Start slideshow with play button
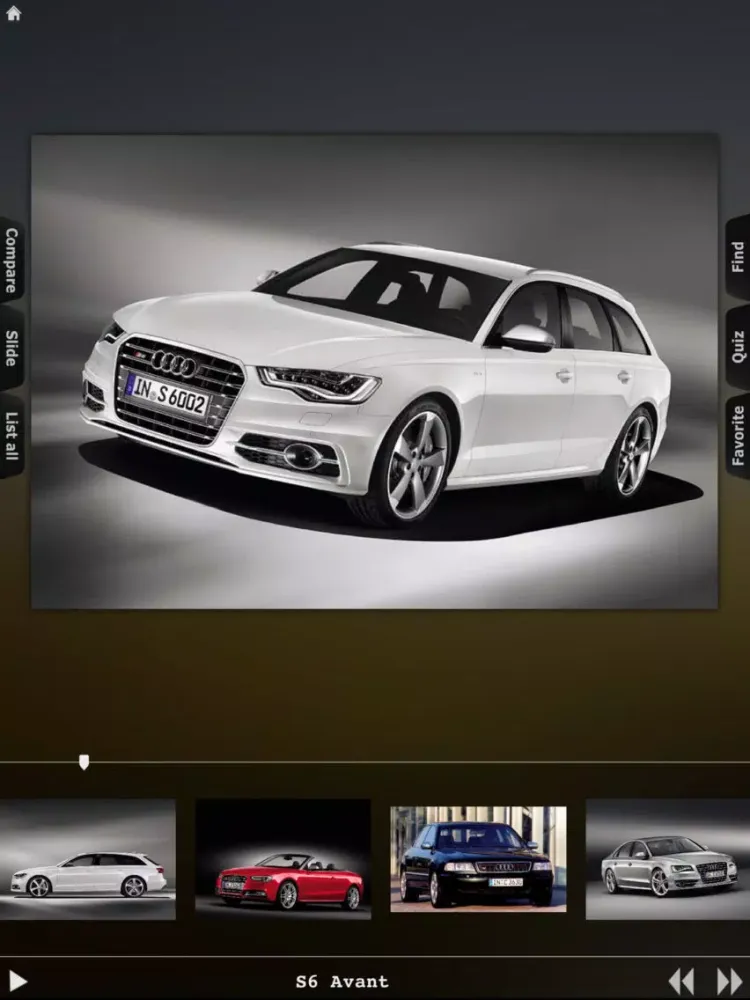The width and height of the screenshot is (750, 1000). (x=18, y=982)
